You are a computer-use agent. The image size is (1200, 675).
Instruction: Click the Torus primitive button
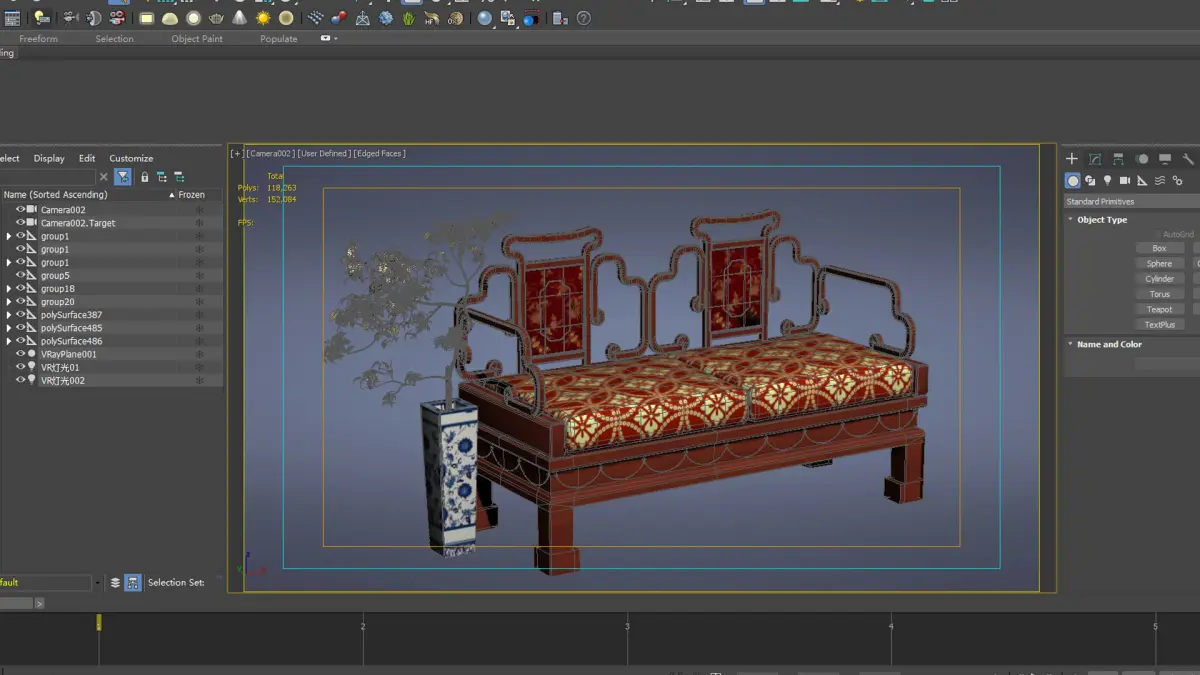pos(1160,294)
